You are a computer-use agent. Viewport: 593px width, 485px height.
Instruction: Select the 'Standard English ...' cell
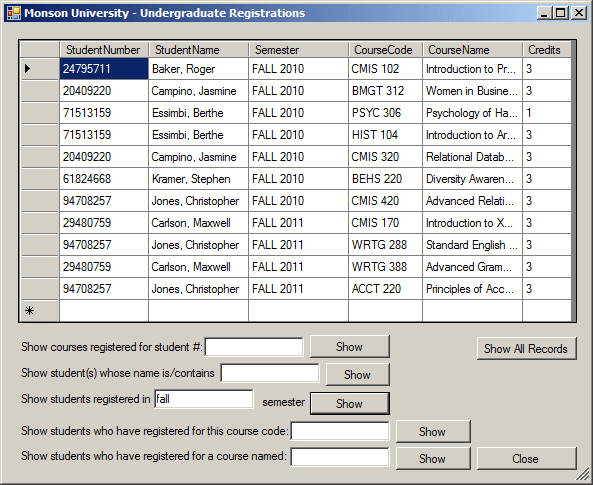[472, 245]
